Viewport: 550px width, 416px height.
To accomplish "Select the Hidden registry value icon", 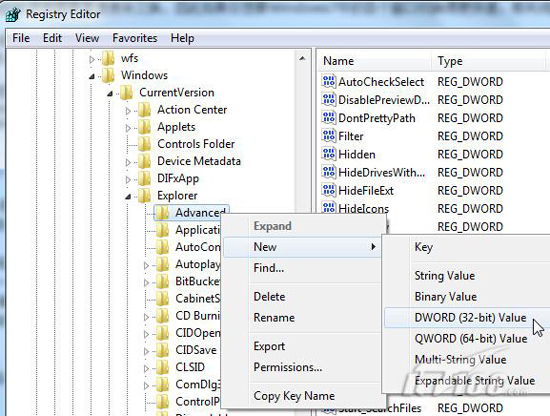I will pyautogui.click(x=329, y=154).
